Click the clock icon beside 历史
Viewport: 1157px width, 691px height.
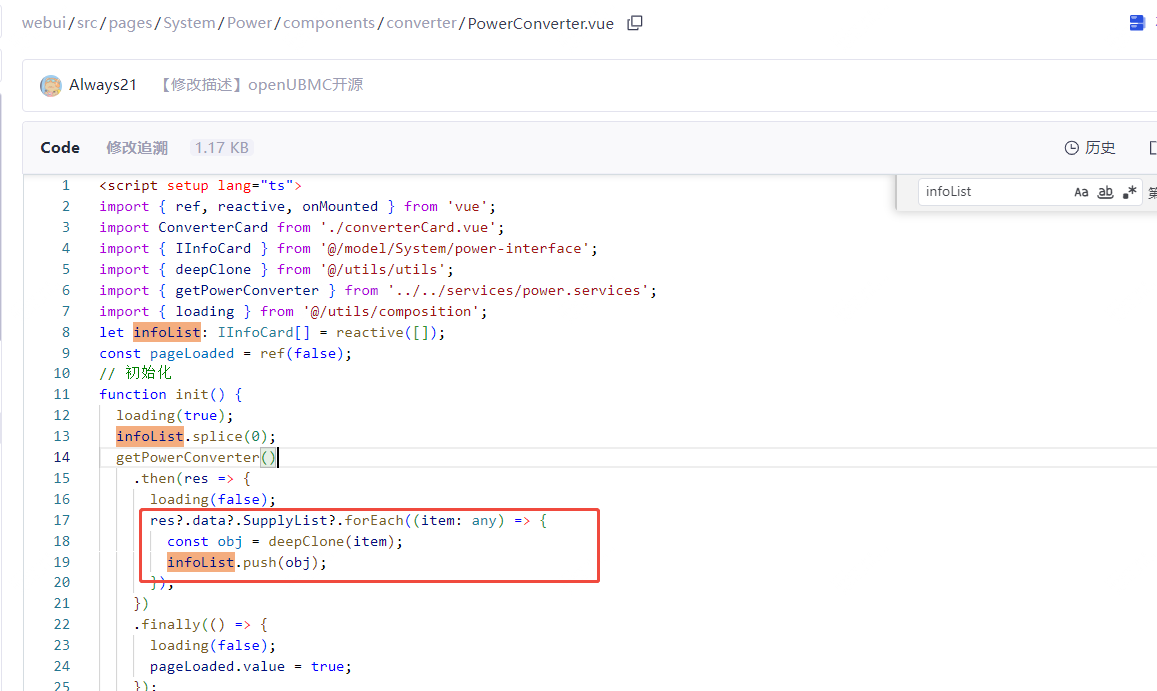[x=1072, y=148]
